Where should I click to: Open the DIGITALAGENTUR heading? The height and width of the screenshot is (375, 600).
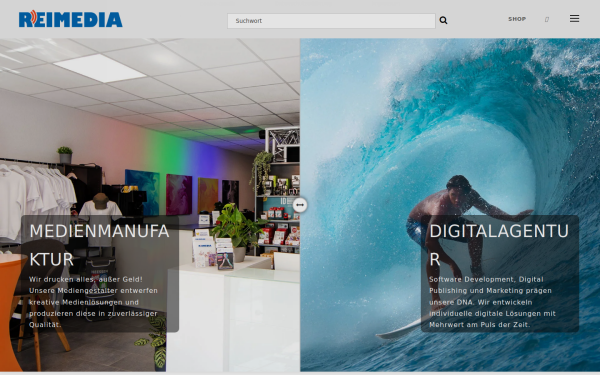[x=499, y=245]
